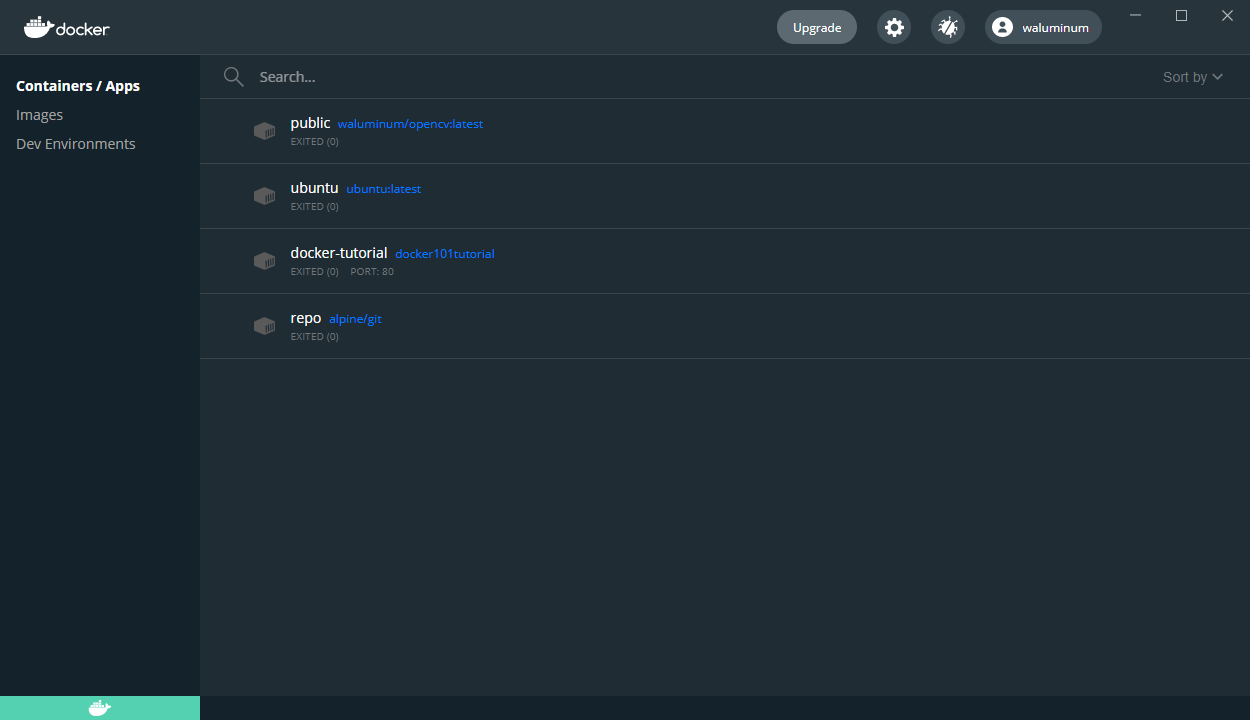This screenshot has width=1250, height=720.
Task: Select the ubuntu container name
Action: [x=314, y=188]
